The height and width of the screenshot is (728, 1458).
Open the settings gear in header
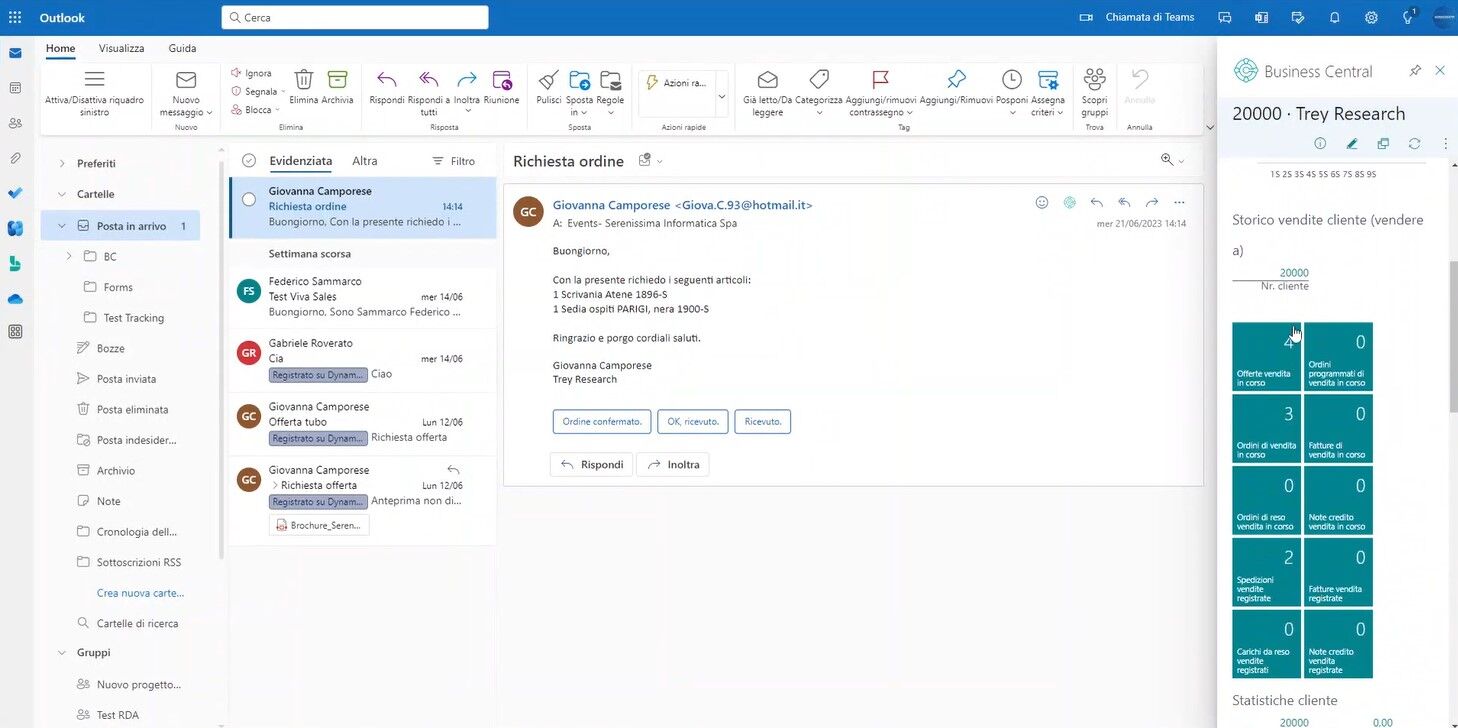[x=1371, y=17]
